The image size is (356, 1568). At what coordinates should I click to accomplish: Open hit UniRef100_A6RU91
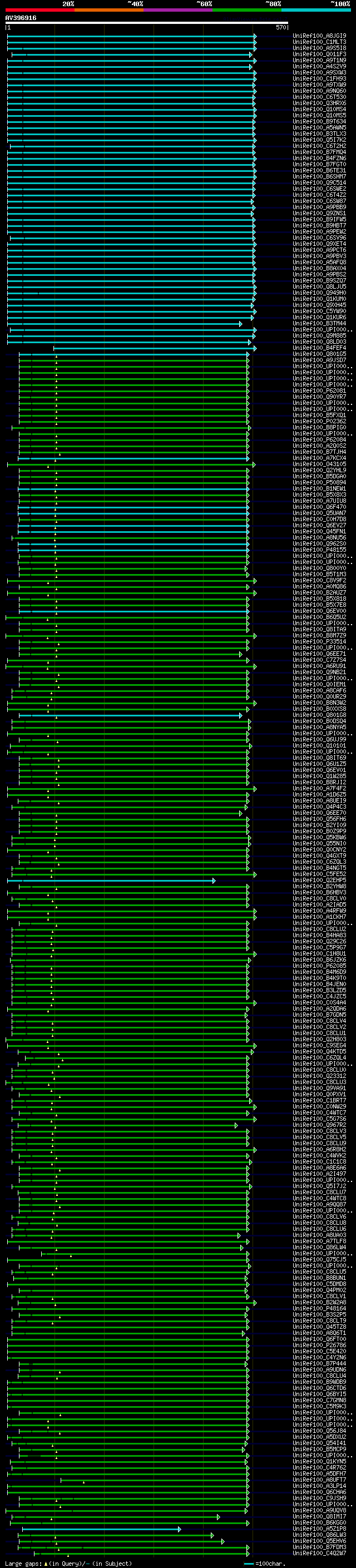pos(319,666)
